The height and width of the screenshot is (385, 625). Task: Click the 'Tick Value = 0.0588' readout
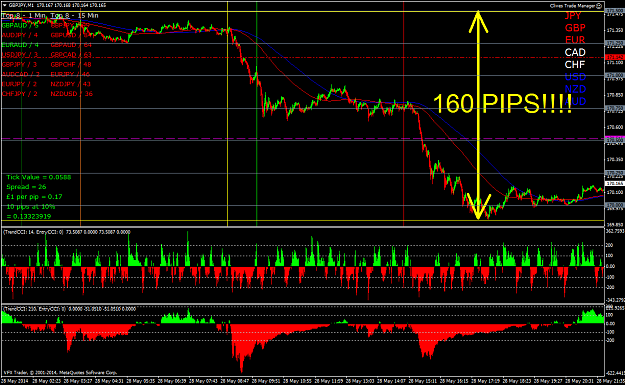(x=39, y=177)
